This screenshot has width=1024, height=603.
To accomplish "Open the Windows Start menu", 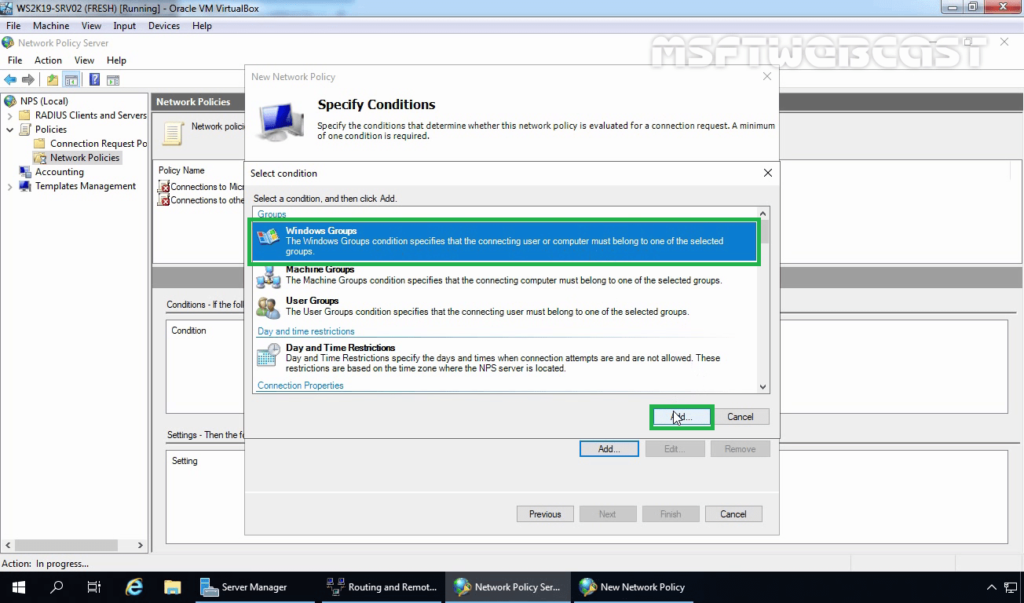I will pos(18,587).
